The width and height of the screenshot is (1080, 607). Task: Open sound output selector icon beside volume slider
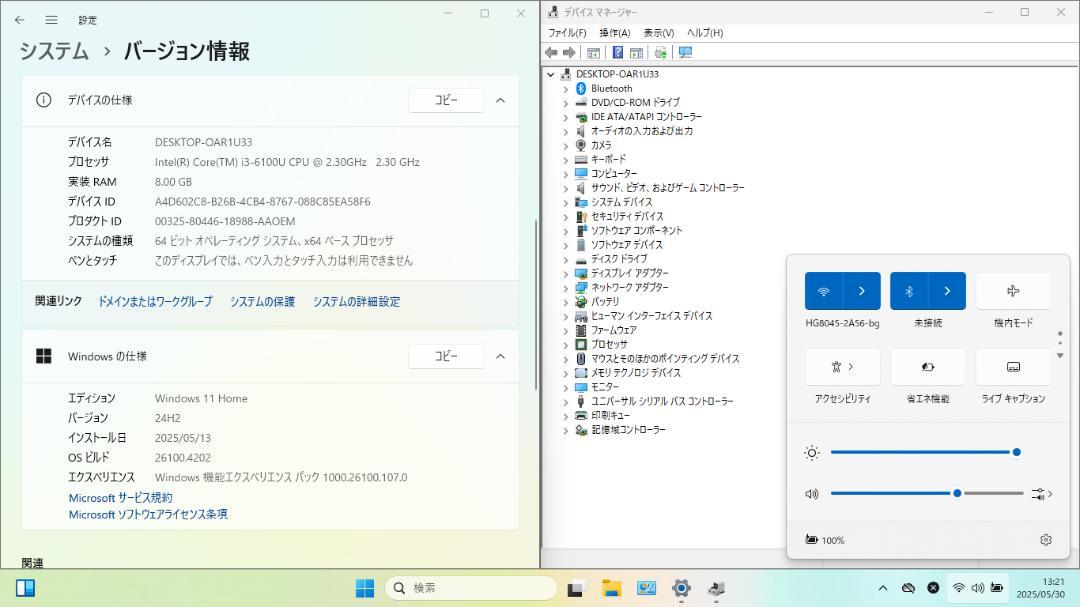click(x=1041, y=494)
